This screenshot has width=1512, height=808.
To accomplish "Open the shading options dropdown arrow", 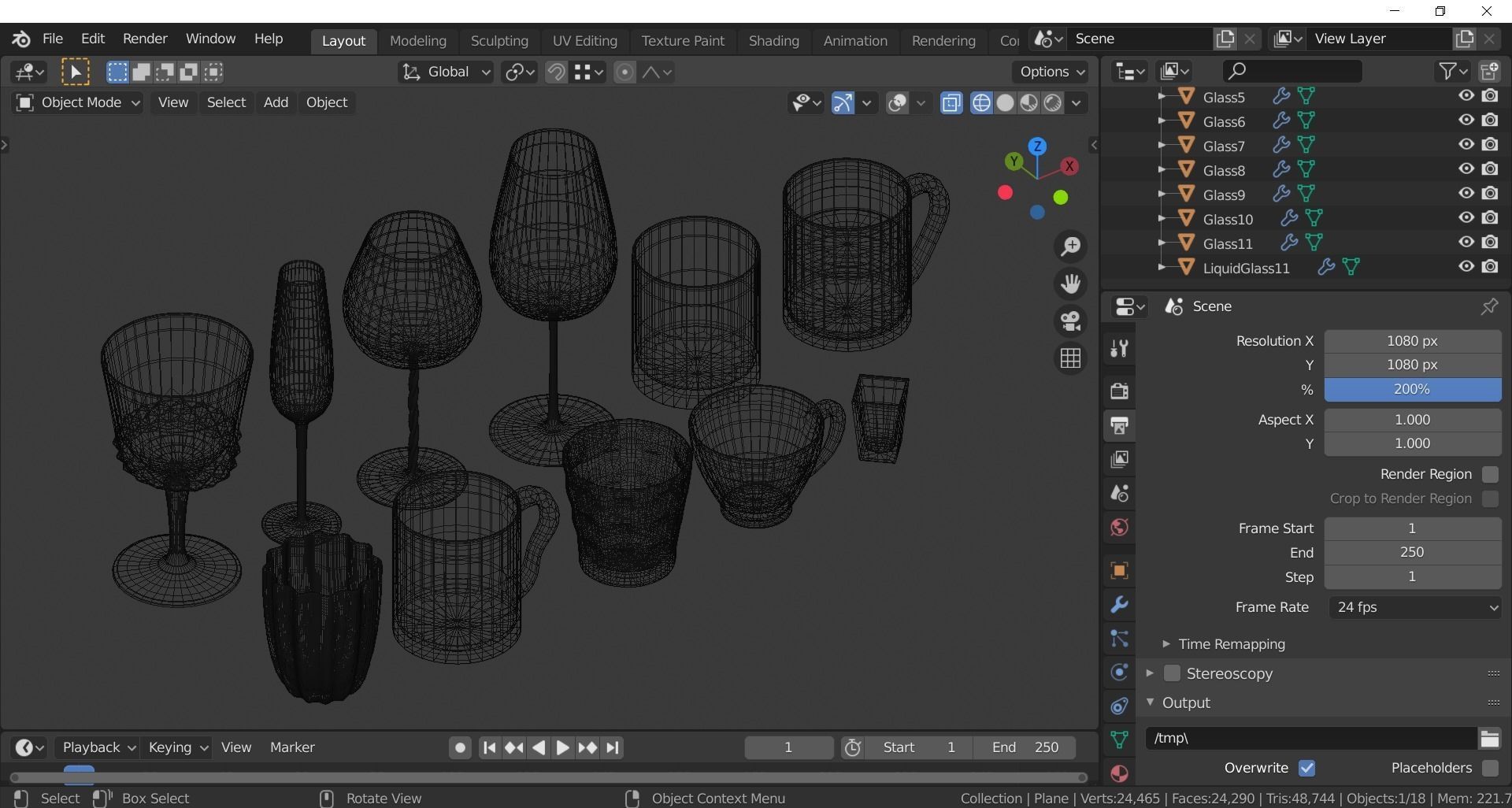I will 1077,103.
